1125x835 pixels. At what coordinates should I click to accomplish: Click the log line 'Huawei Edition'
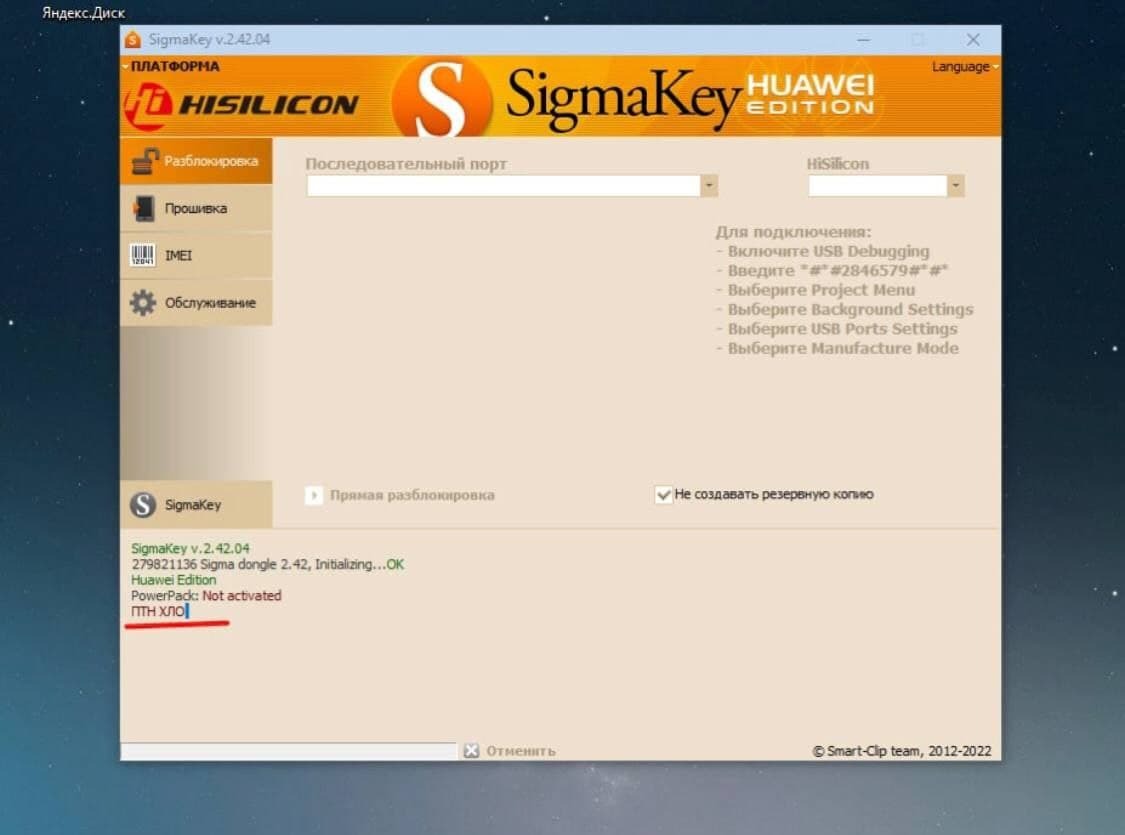[x=174, y=580]
